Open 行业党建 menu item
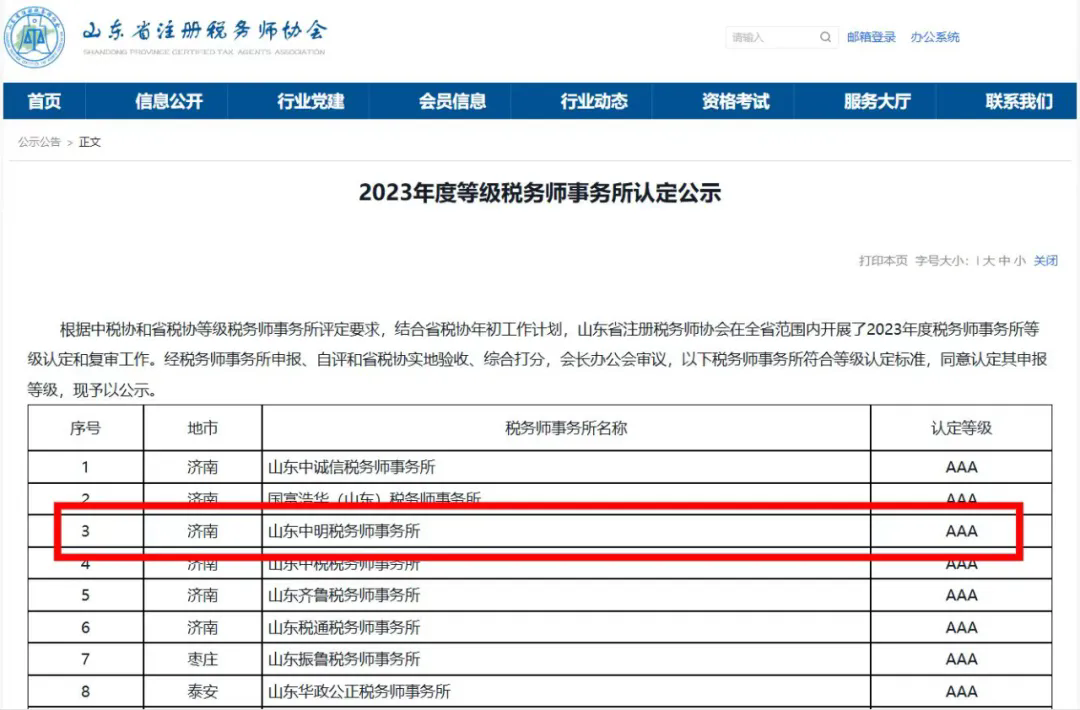The width and height of the screenshot is (1080, 710). point(311,101)
